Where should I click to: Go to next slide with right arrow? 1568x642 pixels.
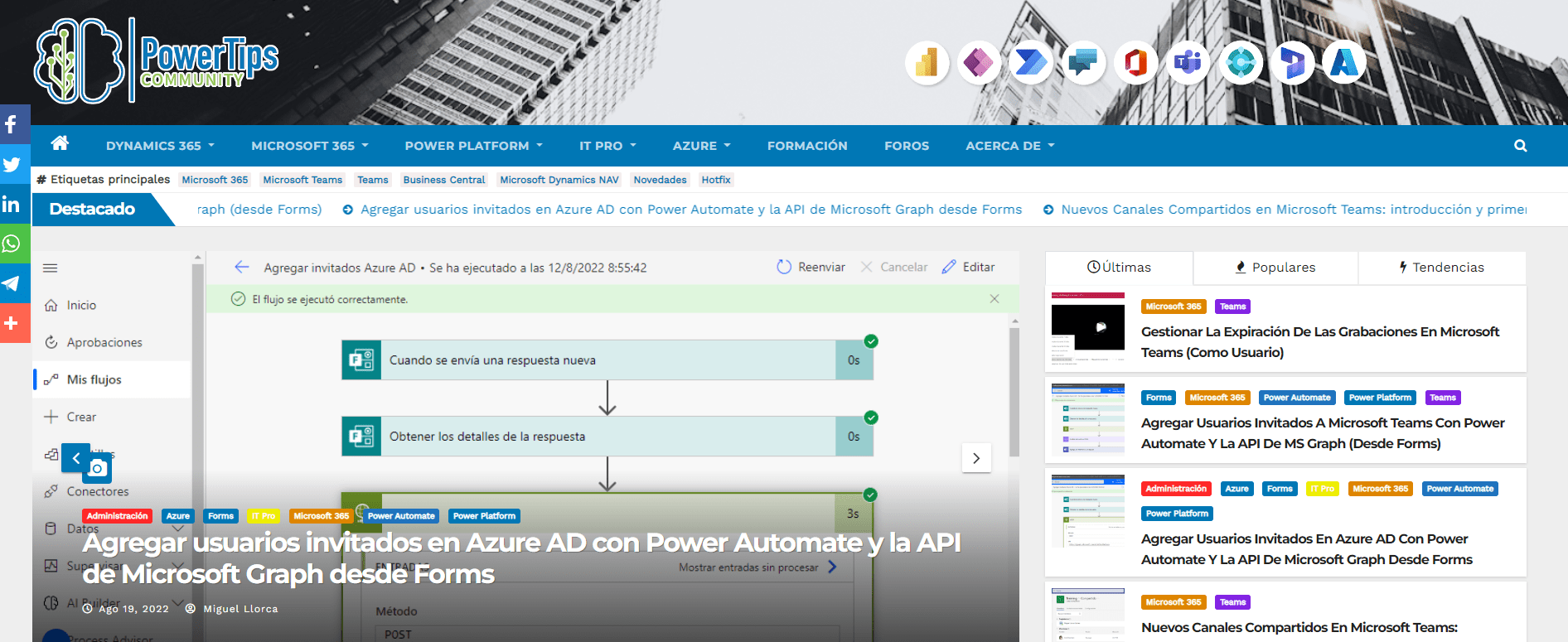point(976,458)
